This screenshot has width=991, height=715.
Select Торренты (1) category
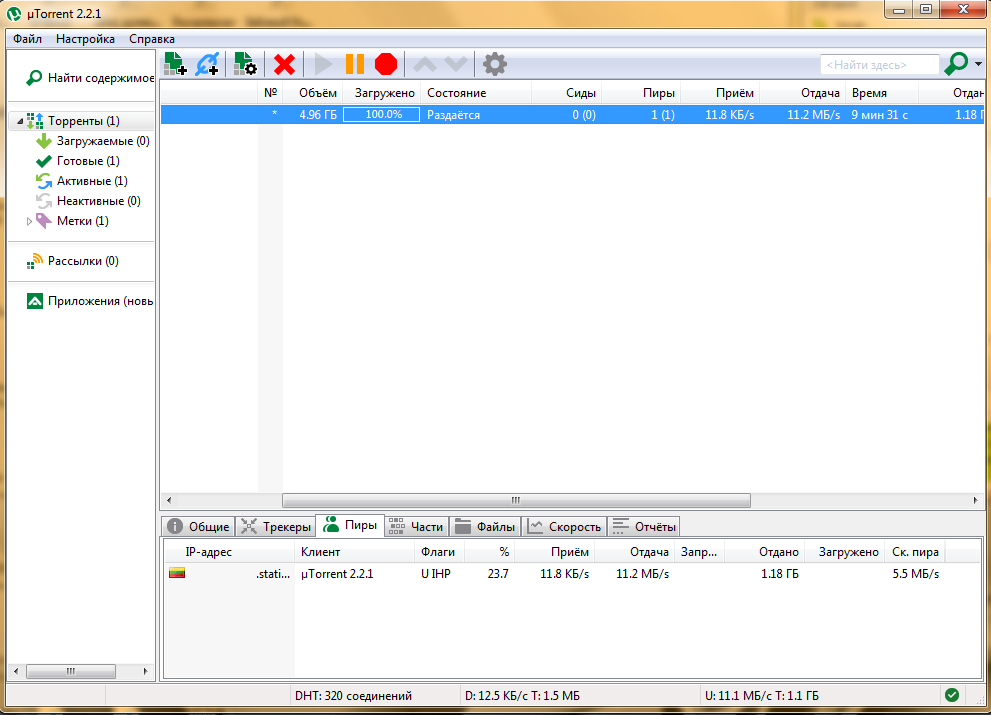point(83,121)
